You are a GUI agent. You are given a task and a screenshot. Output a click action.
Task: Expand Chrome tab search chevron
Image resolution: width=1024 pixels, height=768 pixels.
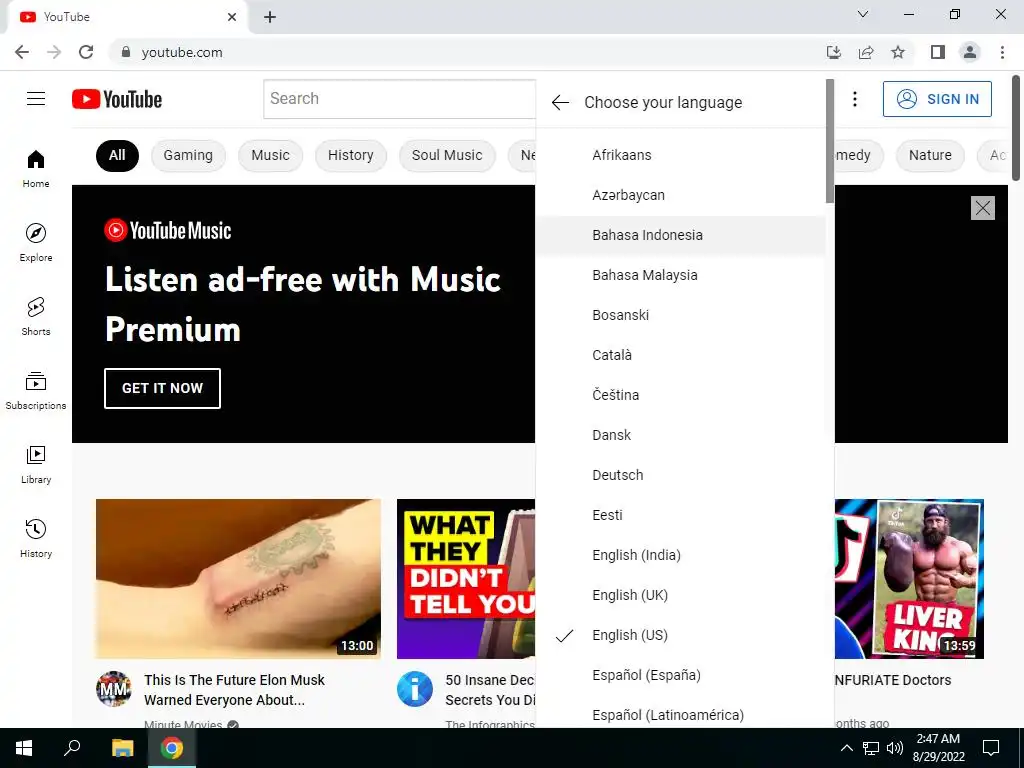point(863,14)
